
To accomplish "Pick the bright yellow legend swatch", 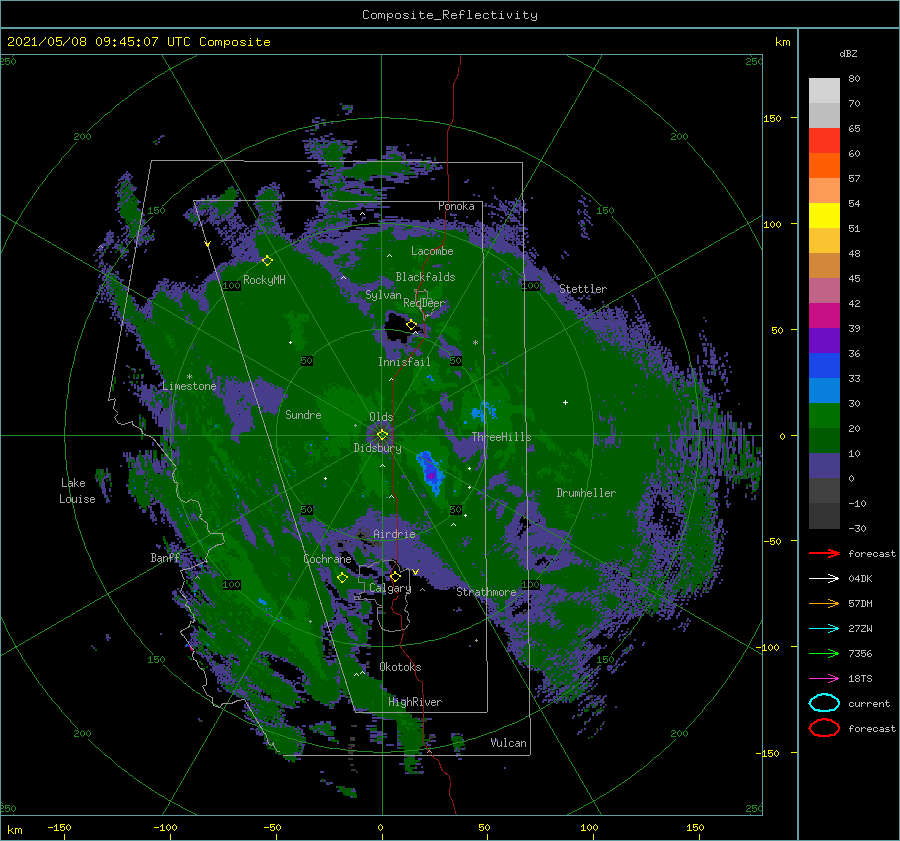I will click(x=824, y=215).
